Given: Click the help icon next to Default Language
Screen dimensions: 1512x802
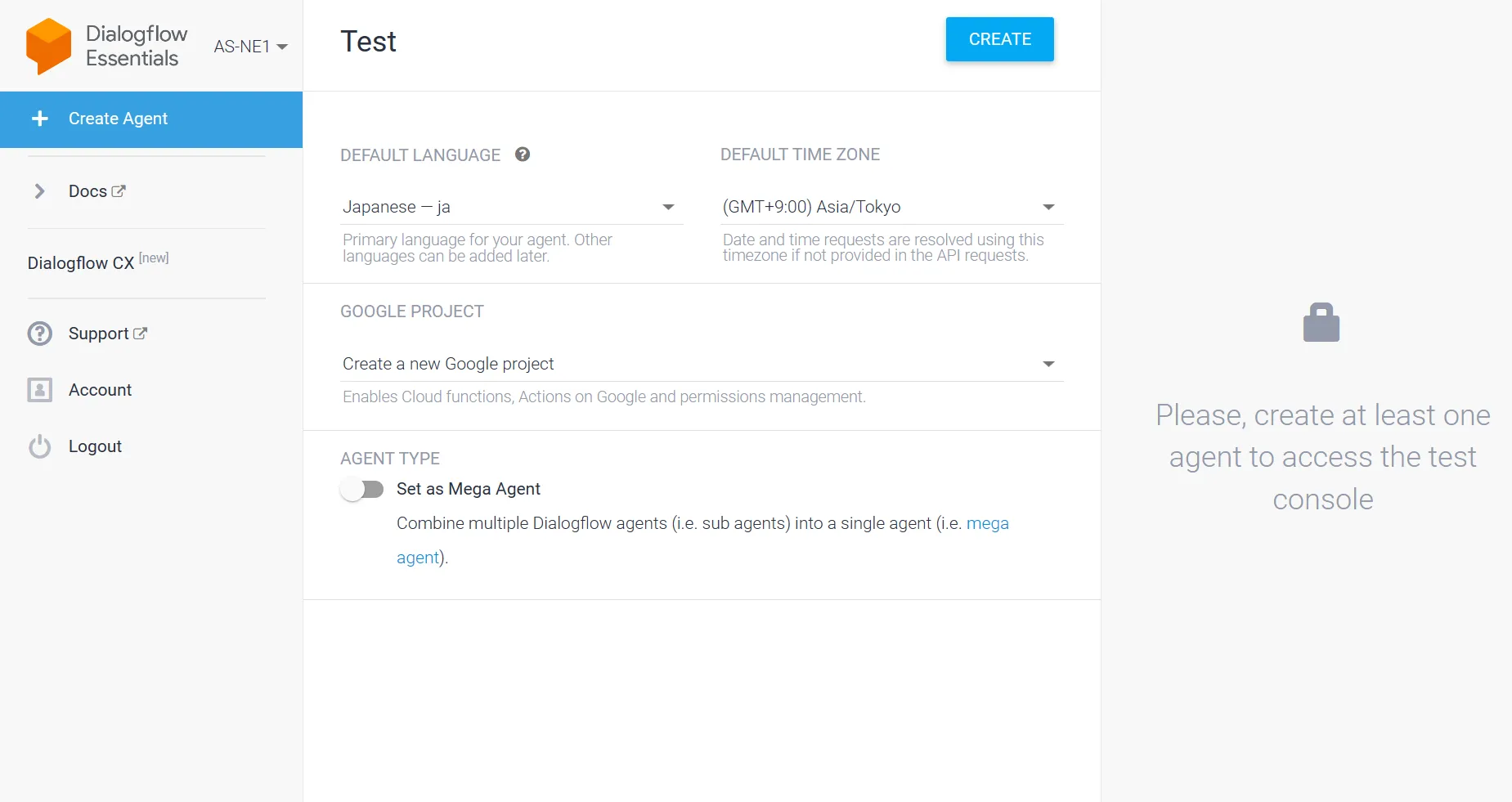Looking at the screenshot, I should point(523,155).
